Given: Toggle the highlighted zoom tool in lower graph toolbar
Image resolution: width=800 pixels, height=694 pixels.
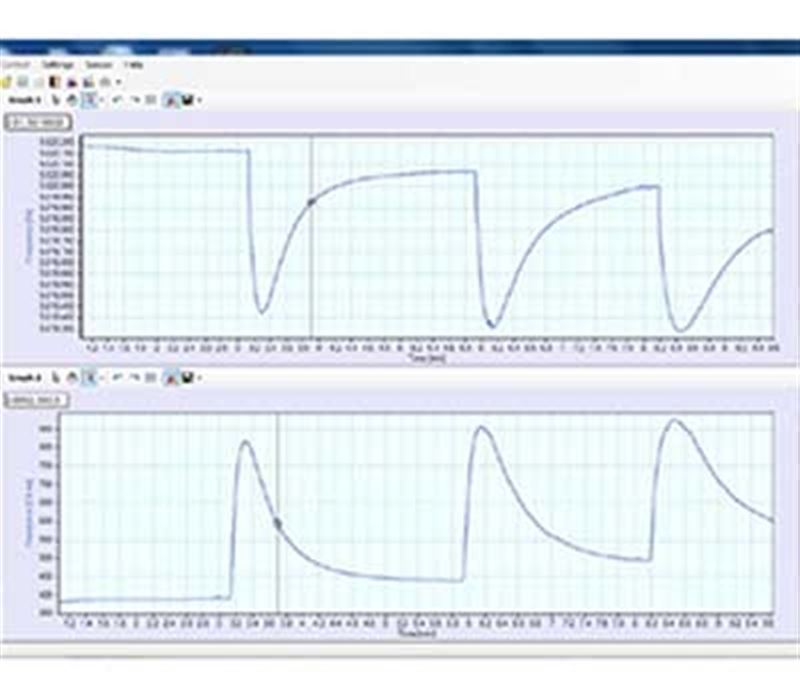Looking at the screenshot, I should (x=90, y=378).
